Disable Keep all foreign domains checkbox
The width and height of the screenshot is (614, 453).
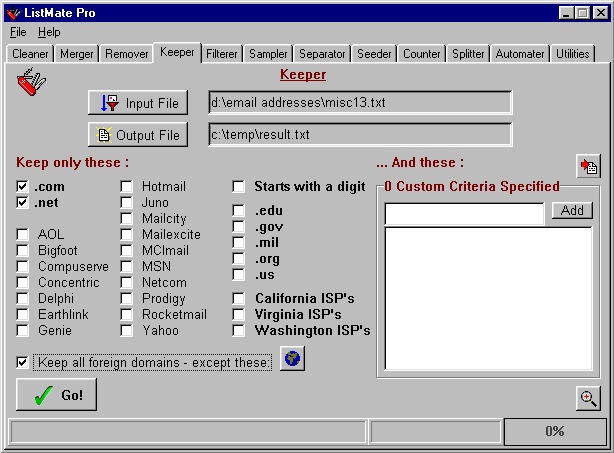[22, 362]
